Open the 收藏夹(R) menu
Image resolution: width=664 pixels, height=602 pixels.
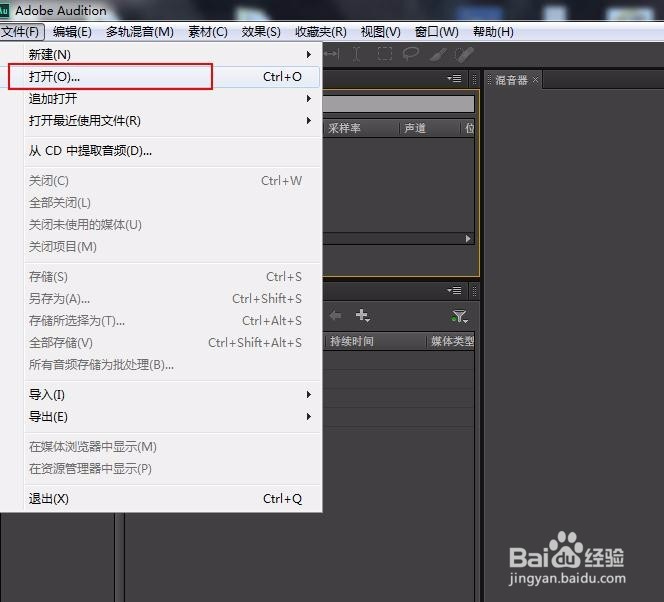point(321,32)
